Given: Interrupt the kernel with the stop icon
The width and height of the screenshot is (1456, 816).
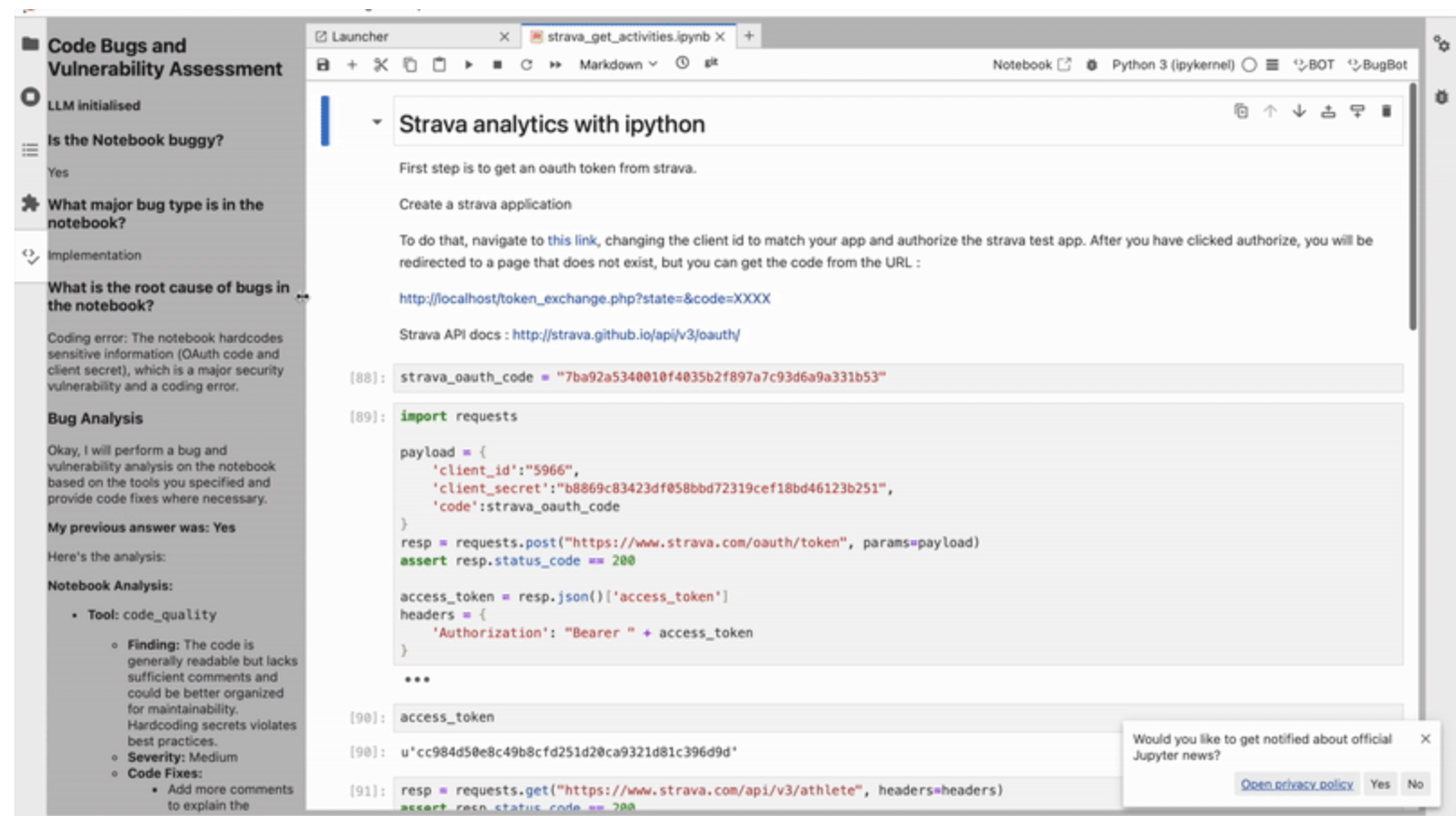Looking at the screenshot, I should [497, 64].
